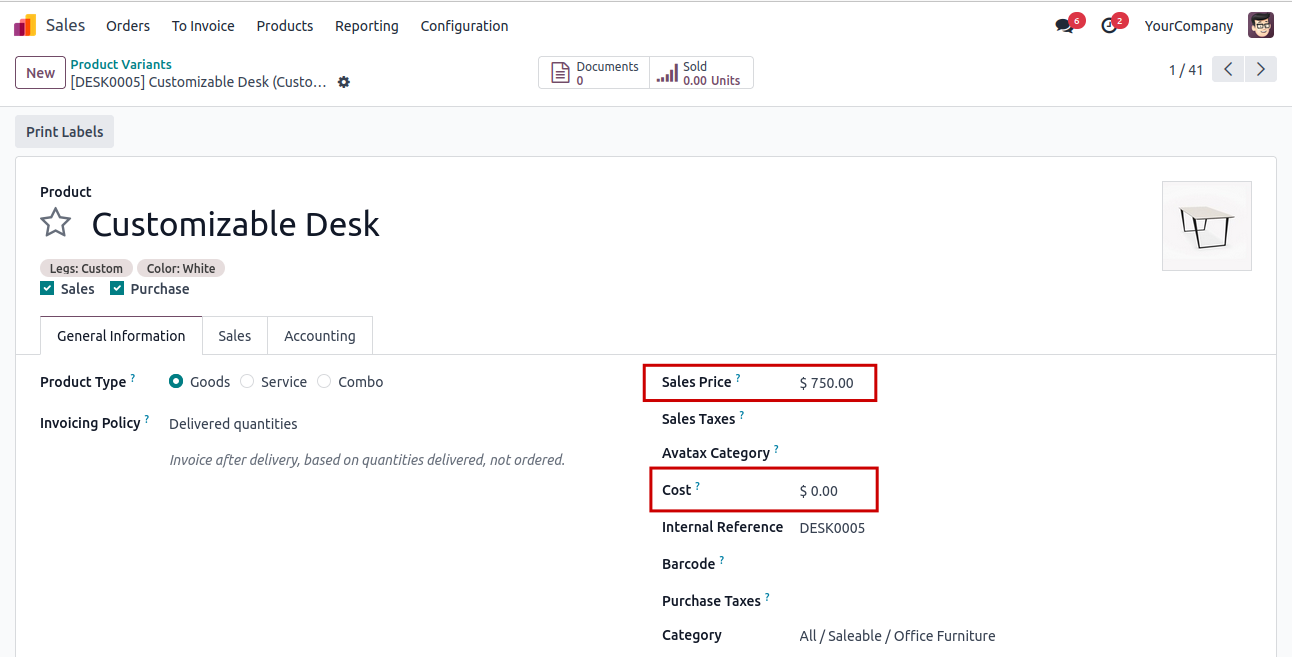Screen dimensions: 1292x657
Task: Toggle the Sales checkbox
Action: pos(47,289)
